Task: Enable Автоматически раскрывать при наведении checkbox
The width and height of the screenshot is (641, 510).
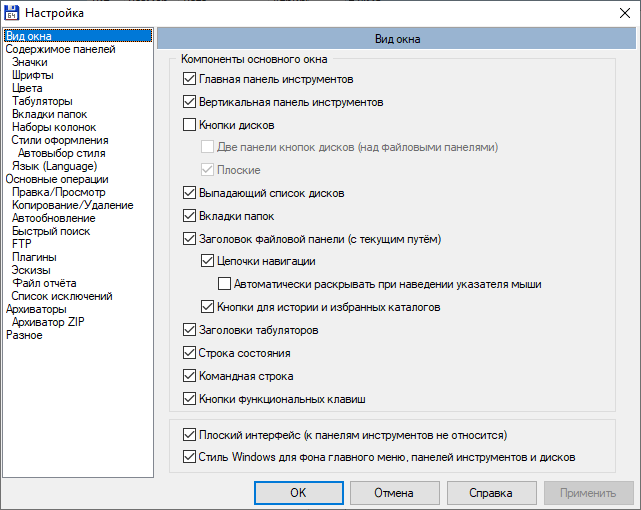Action: click(224, 284)
